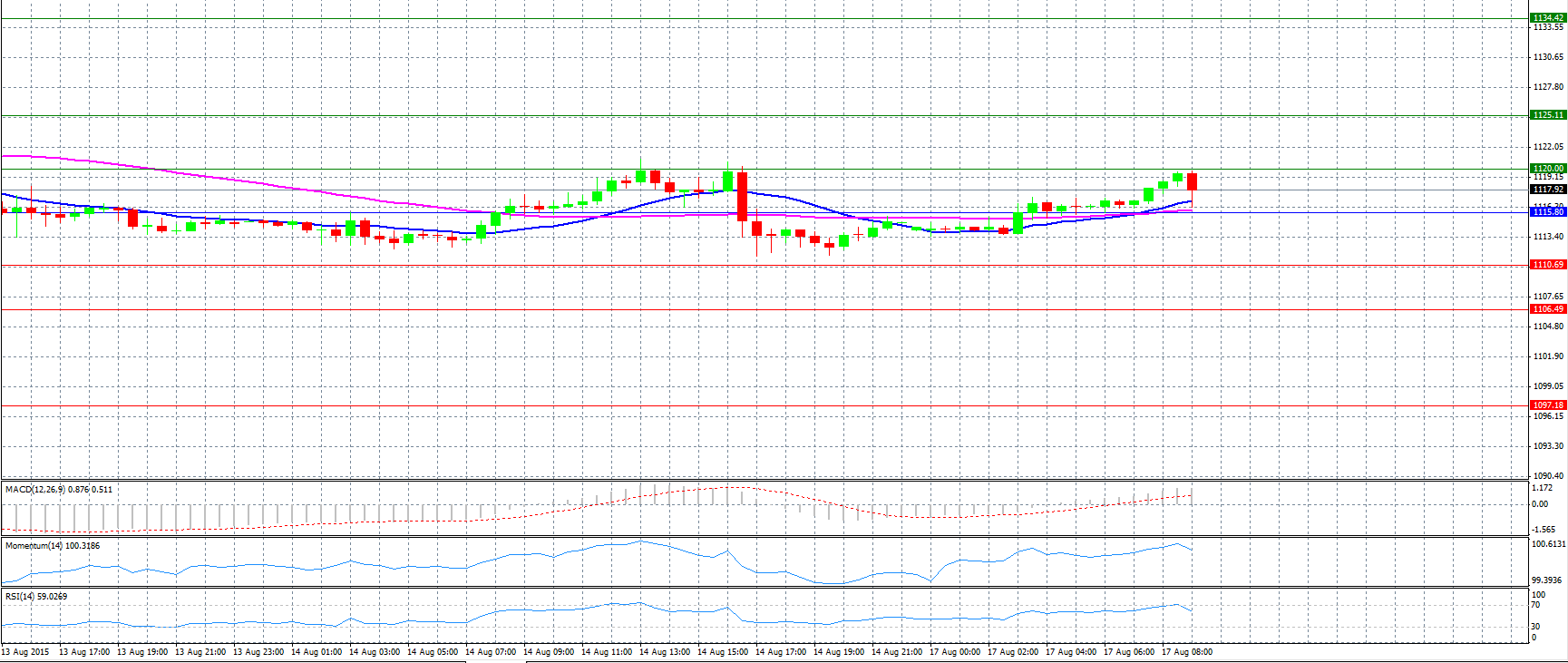1568x663 pixels.
Task: Select the red 1097.18 price level label
Action: pos(1547,405)
